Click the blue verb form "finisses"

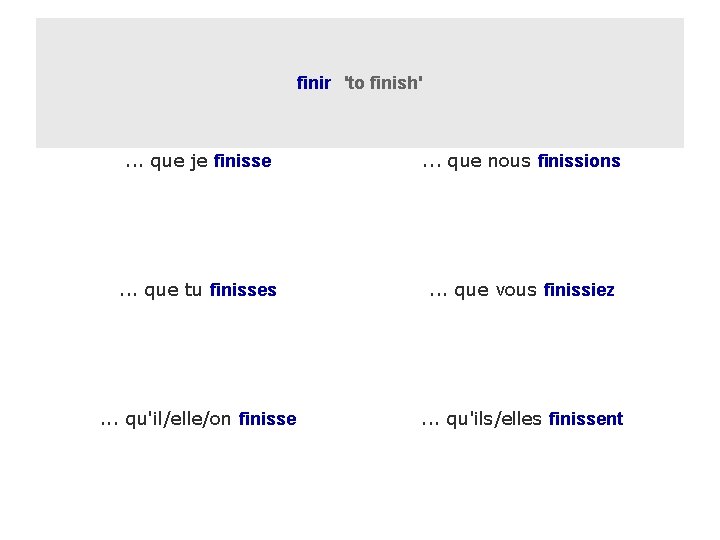click(243, 290)
